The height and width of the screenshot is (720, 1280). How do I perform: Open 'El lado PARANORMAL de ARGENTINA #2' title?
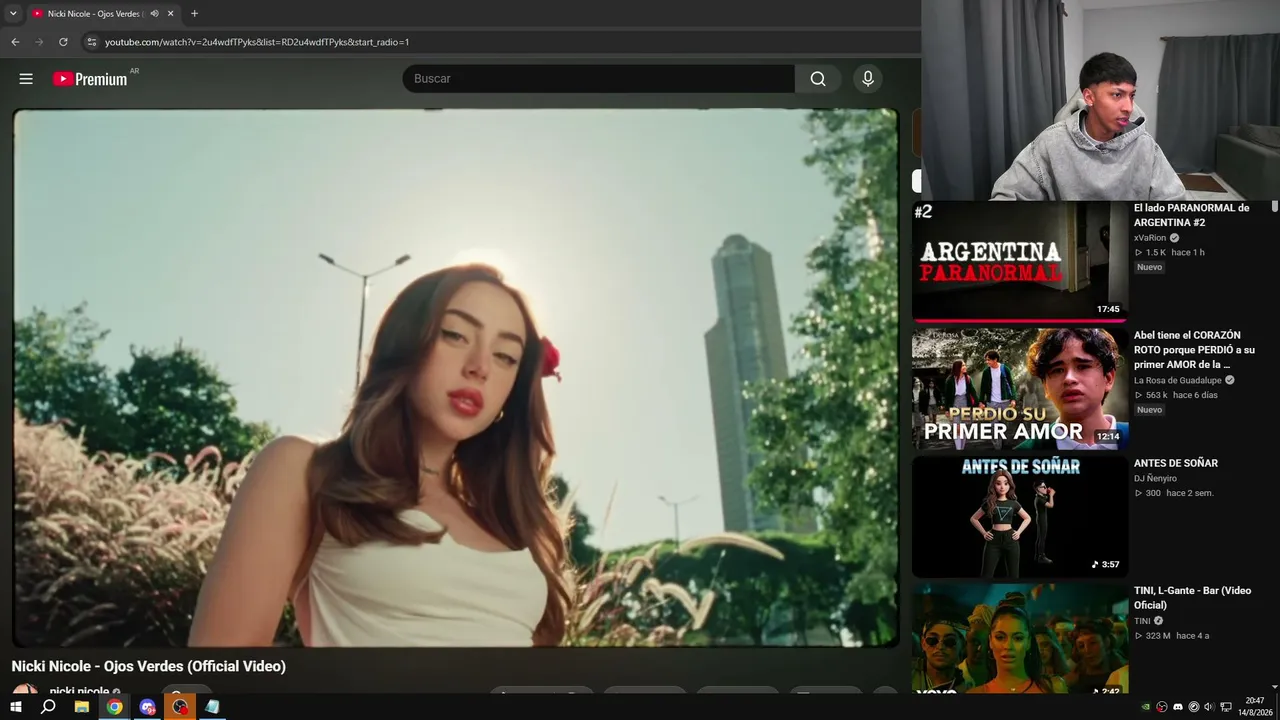(x=1191, y=215)
